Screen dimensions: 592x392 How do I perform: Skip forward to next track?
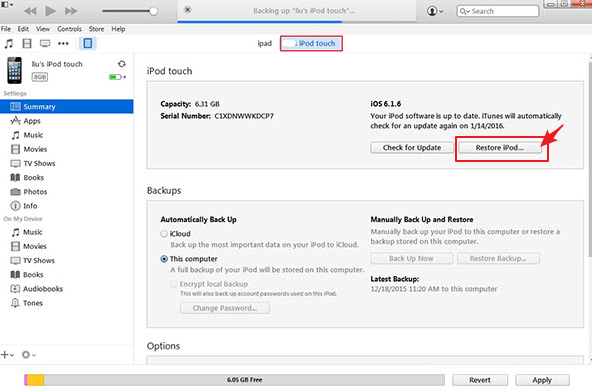tap(71, 11)
